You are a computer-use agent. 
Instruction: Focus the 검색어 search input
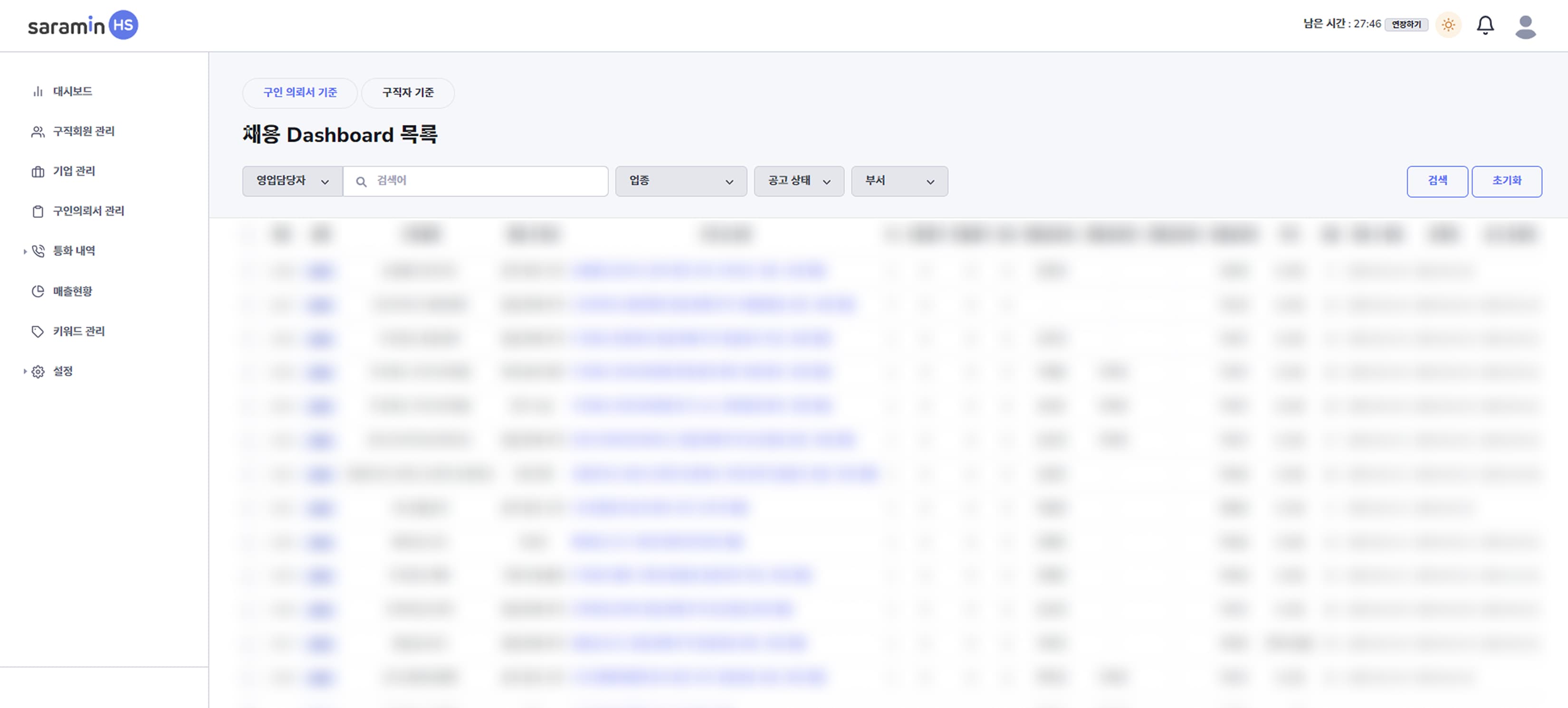point(476,181)
